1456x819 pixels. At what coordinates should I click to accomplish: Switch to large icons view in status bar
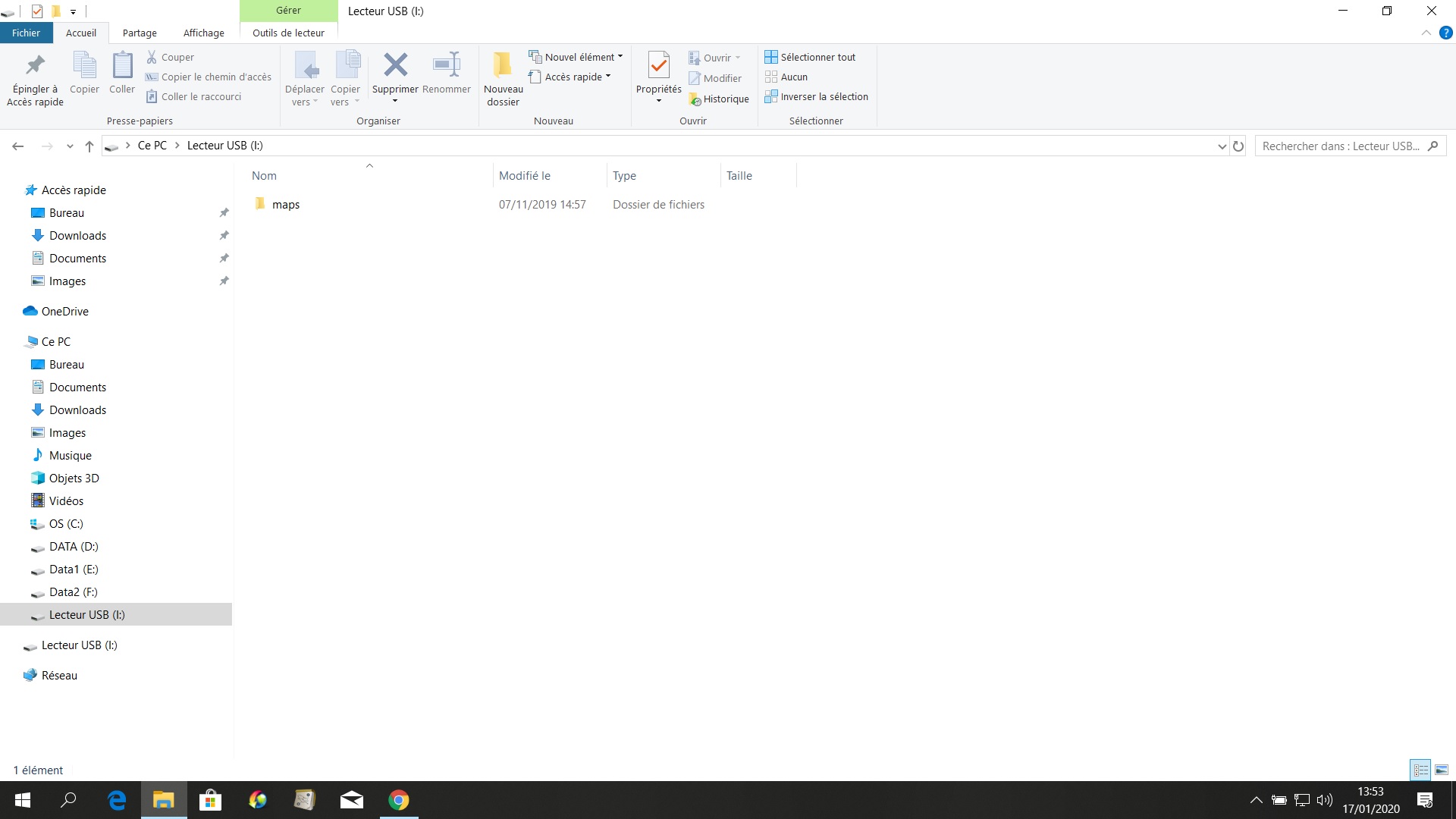1442,770
